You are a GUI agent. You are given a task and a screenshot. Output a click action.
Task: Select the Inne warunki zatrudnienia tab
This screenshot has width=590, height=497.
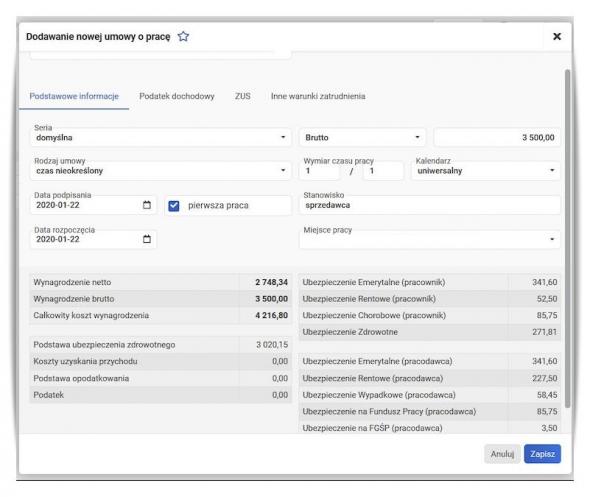(x=318, y=96)
